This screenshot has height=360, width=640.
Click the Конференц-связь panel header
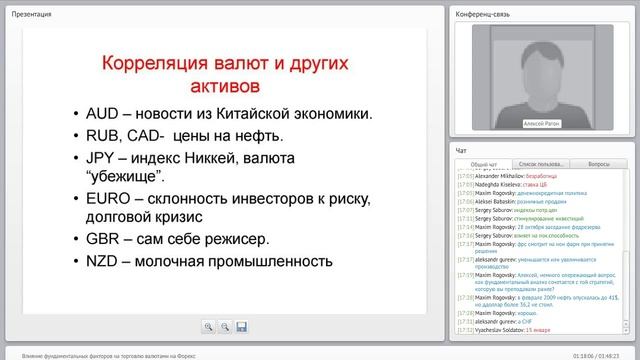(x=482, y=14)
